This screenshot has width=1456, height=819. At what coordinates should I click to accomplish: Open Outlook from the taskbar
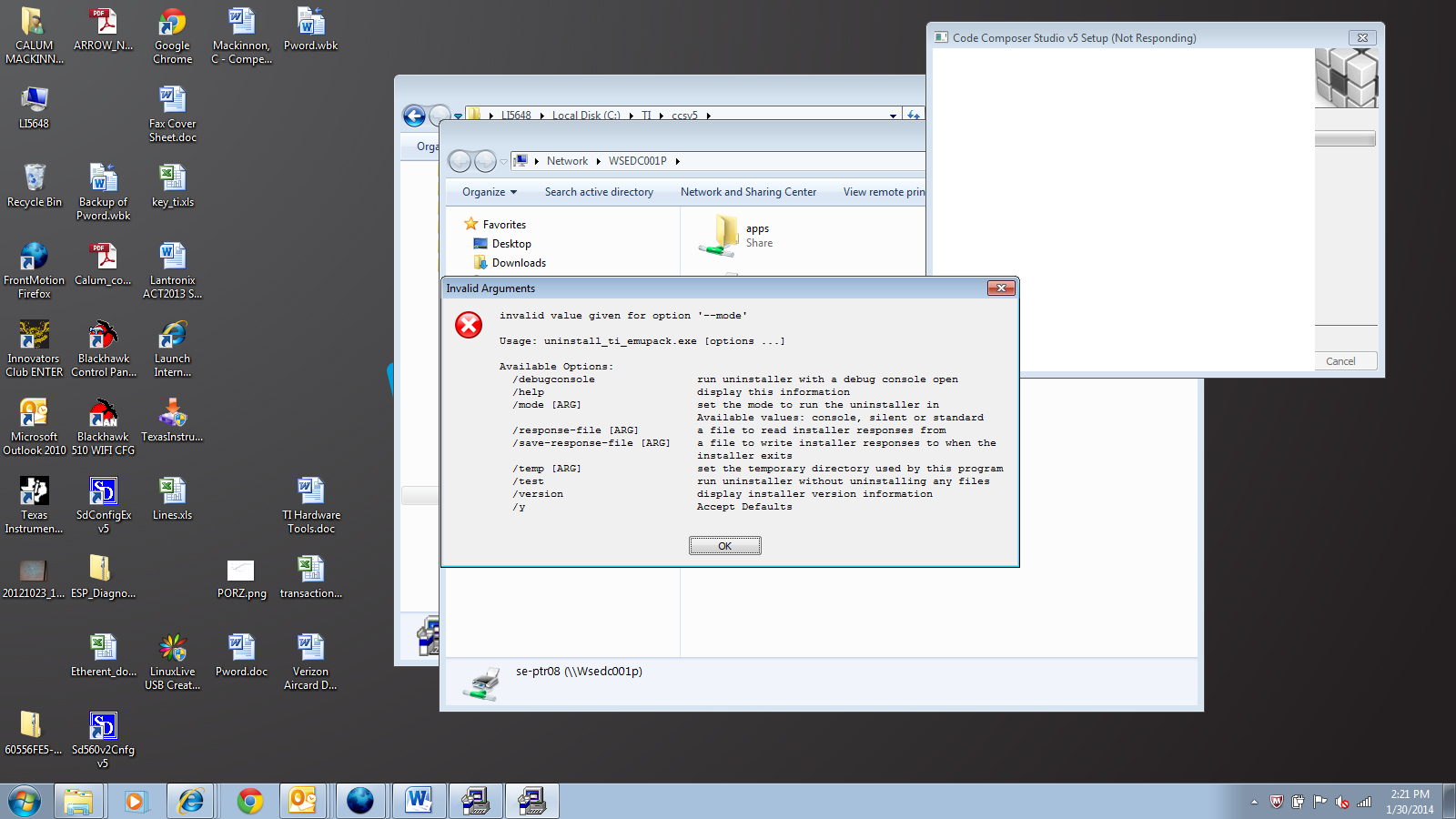(302, 801)
